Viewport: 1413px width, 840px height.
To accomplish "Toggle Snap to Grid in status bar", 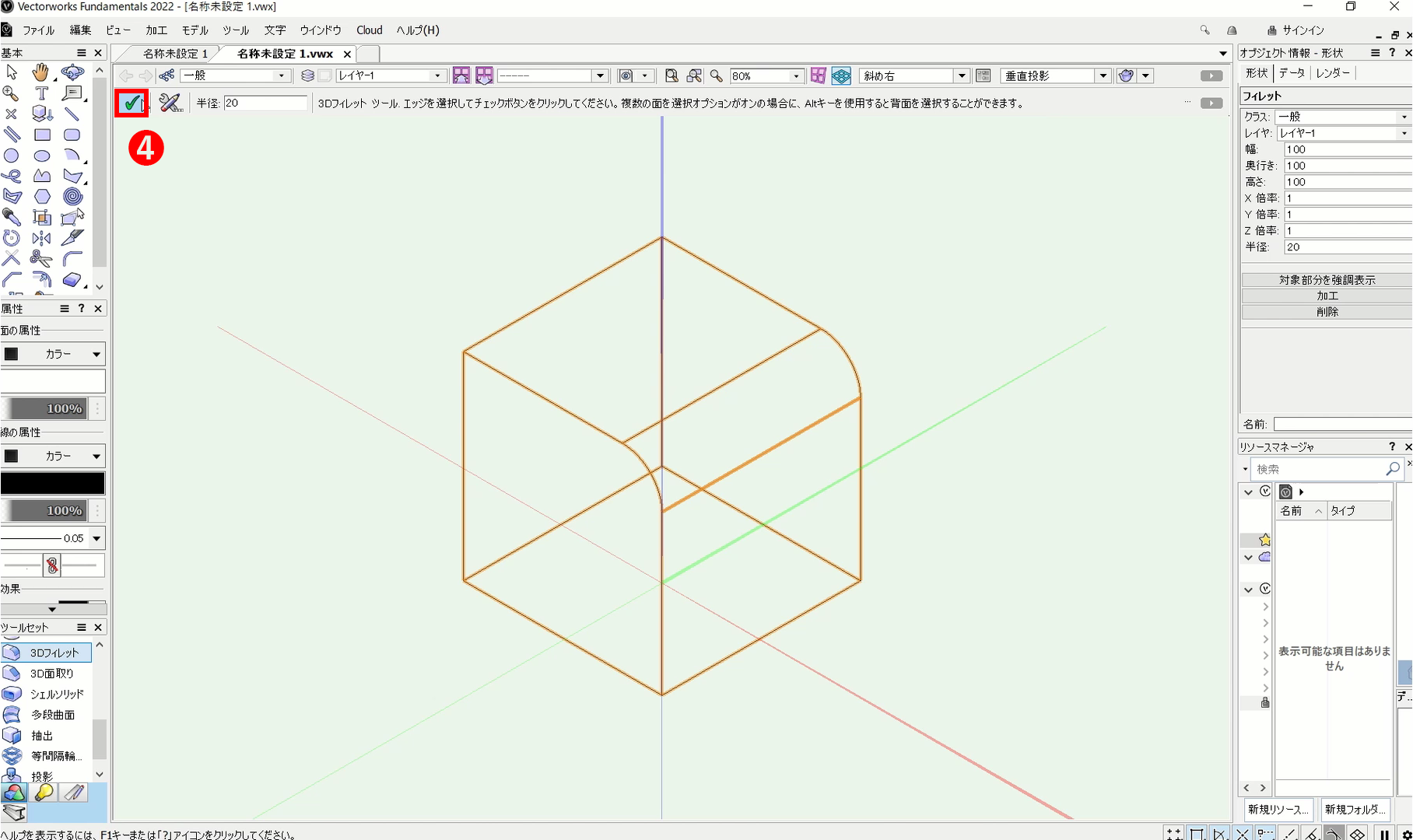I will coord(1174,833).
